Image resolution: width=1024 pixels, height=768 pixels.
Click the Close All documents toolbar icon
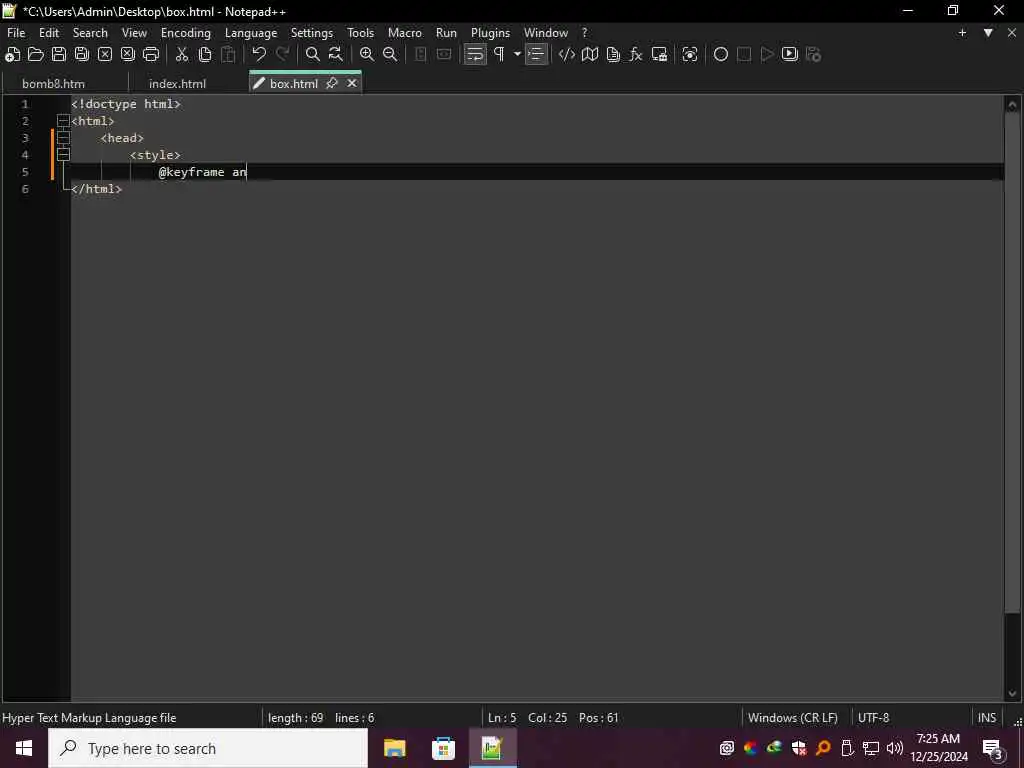pyautogui.click(x=128, y=55)
